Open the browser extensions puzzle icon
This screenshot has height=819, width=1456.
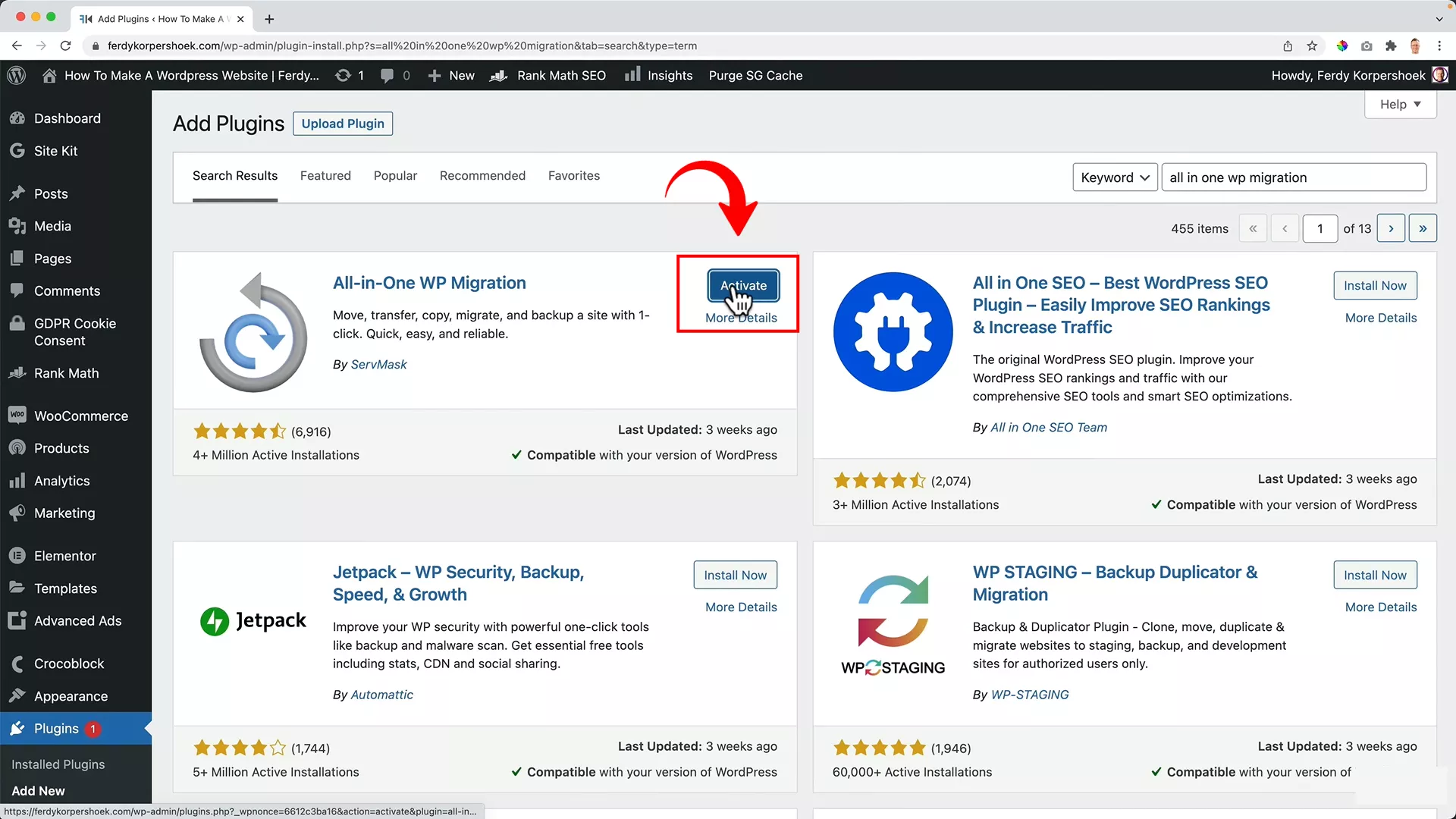pos(1391,45)
